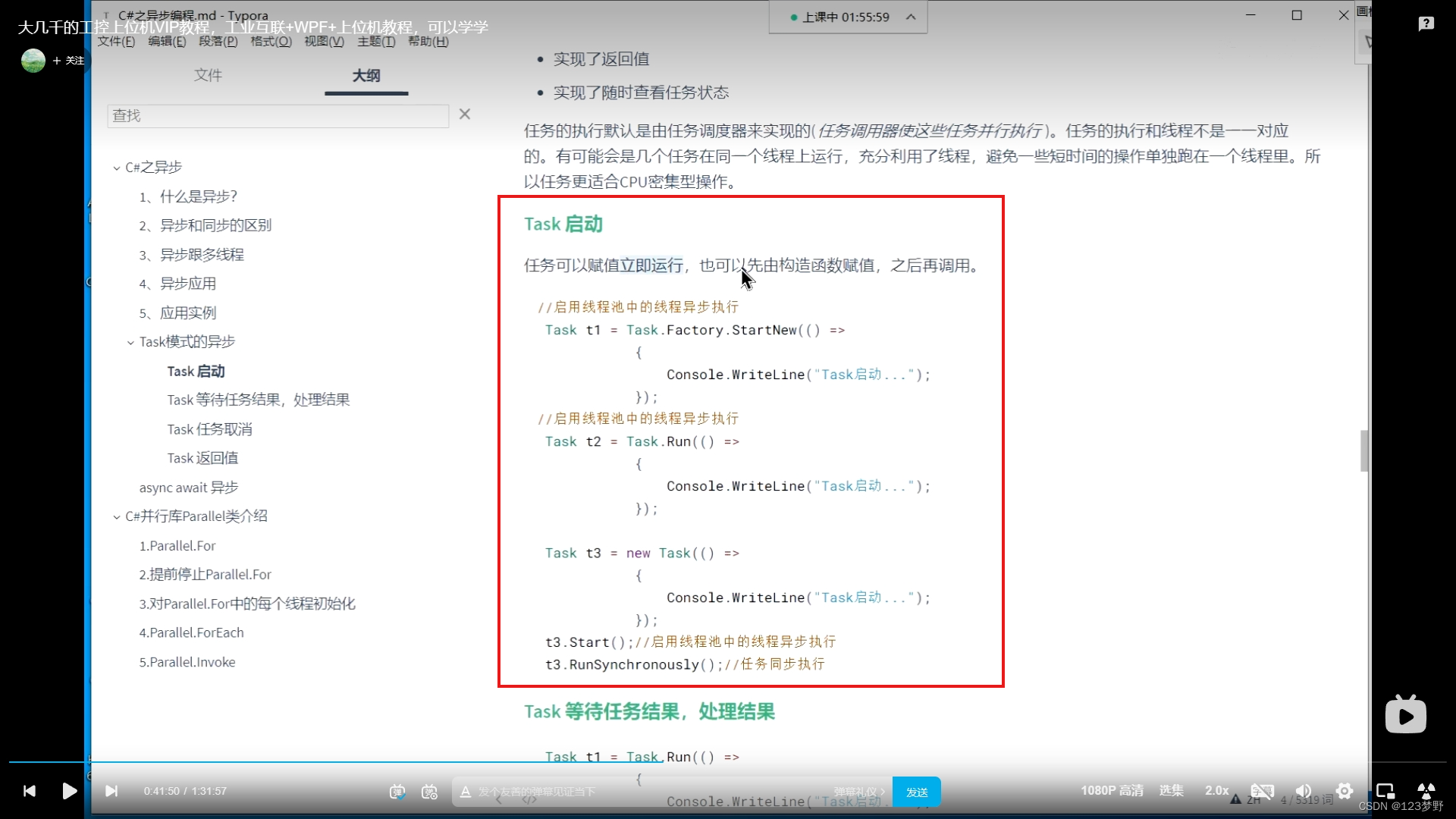Open the help question mark icon
1456x819 pixels.
pos(1426,24)
